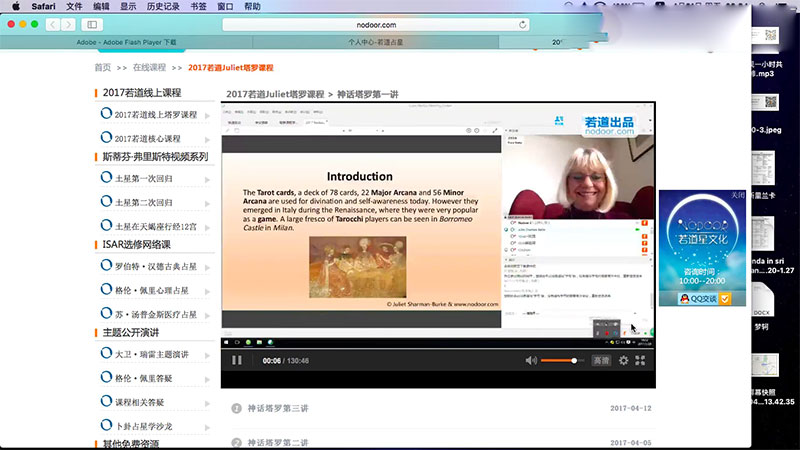This screenshot has height=450, width=800.
Task: Open 格伦·佩里心理占星 sidebar item
Action: point(152,290)
